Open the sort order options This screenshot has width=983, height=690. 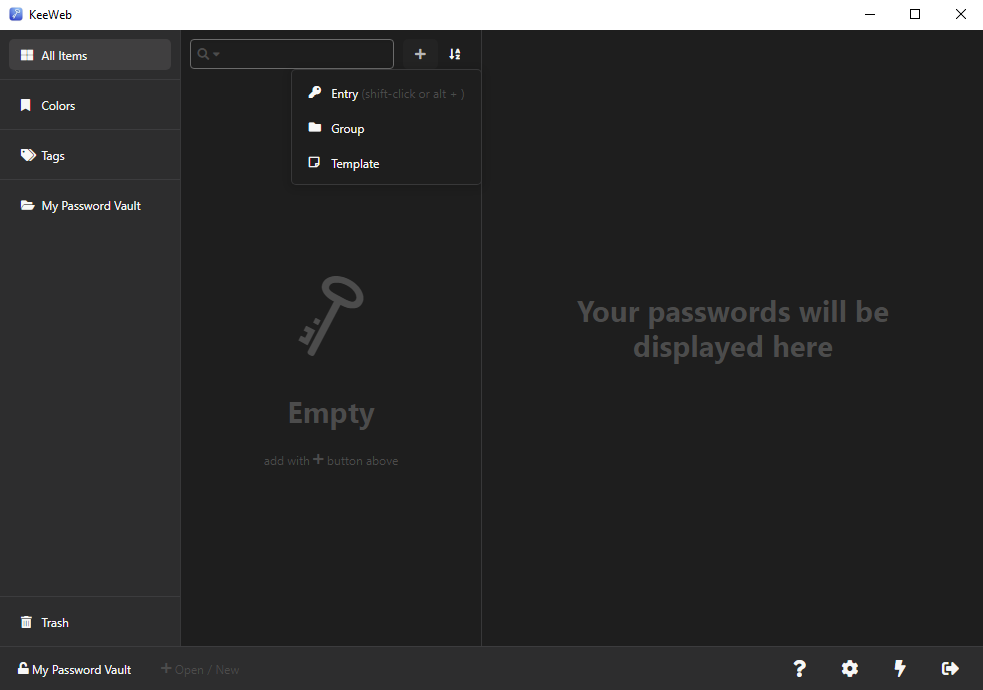[455, 53]
